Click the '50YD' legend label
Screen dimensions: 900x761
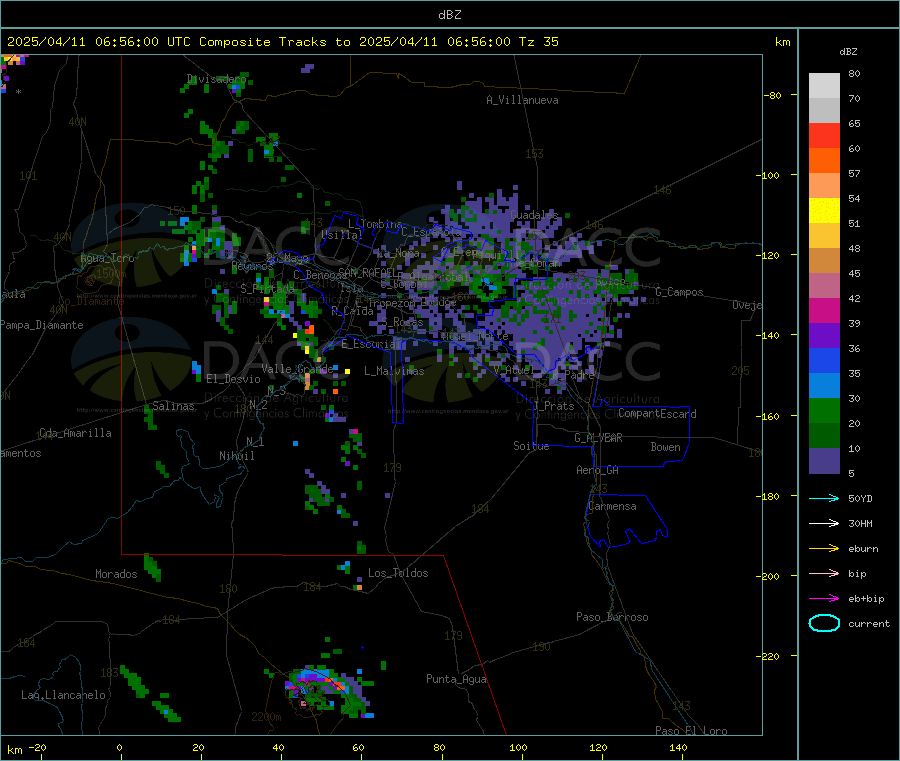(x=860, y=498)
